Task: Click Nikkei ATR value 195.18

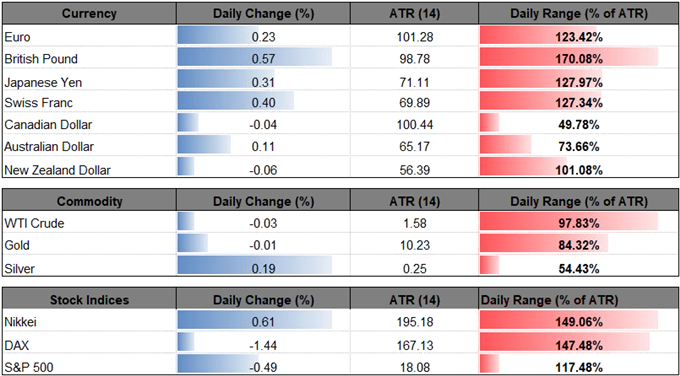Action: 415,323
